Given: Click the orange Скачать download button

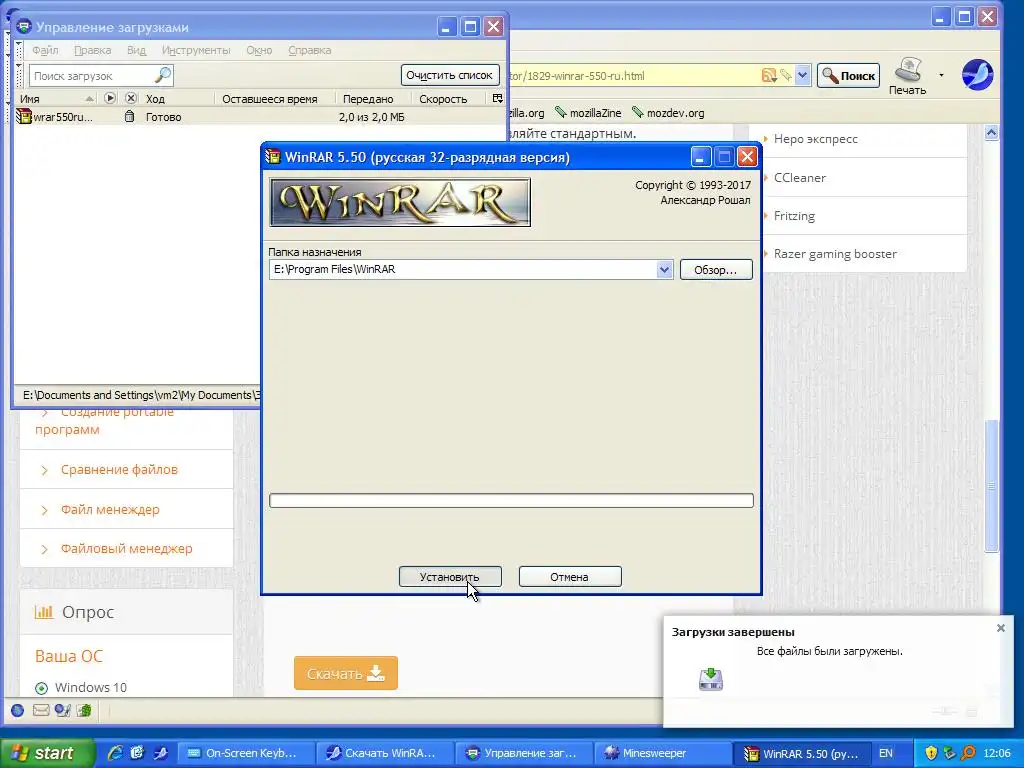Looking at the screenshot, I should point(345,673).
